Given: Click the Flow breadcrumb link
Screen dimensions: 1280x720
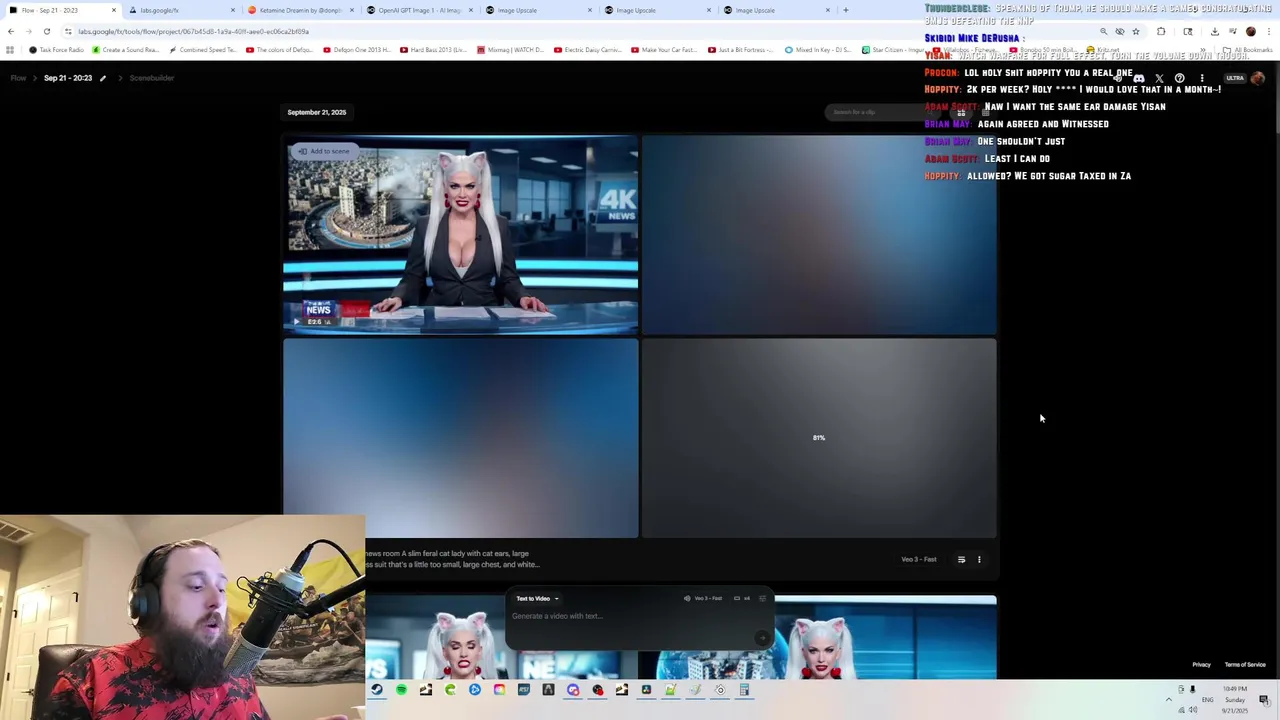Looking at the screenshot, I should pos(18,78).
